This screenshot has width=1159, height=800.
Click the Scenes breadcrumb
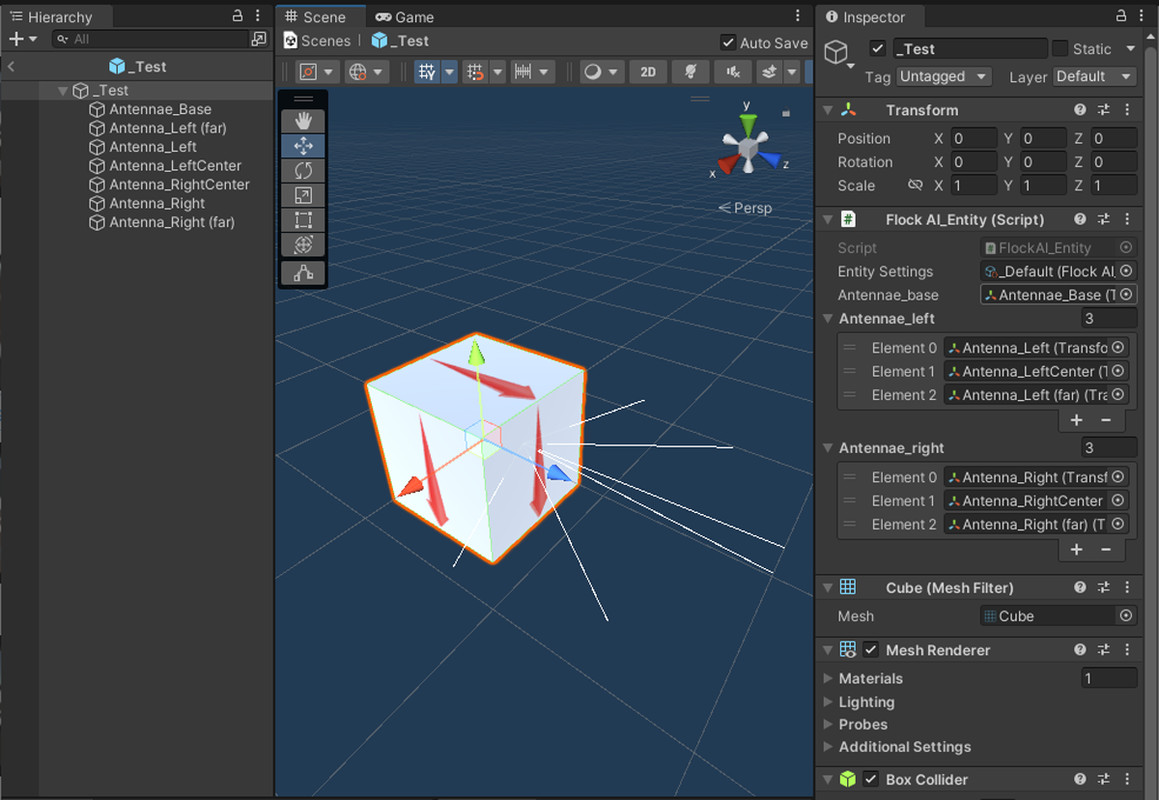pos(318,41)
